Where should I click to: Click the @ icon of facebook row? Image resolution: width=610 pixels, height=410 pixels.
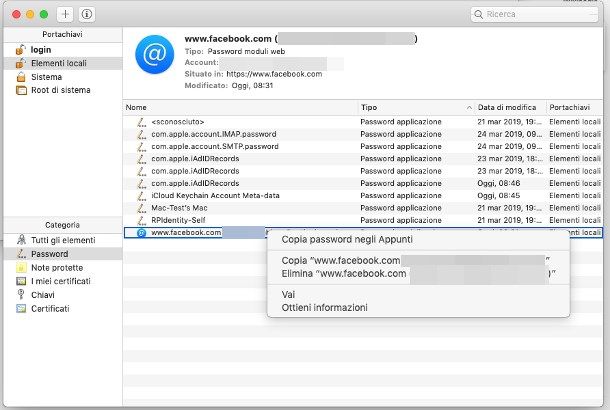pos(142,233)
